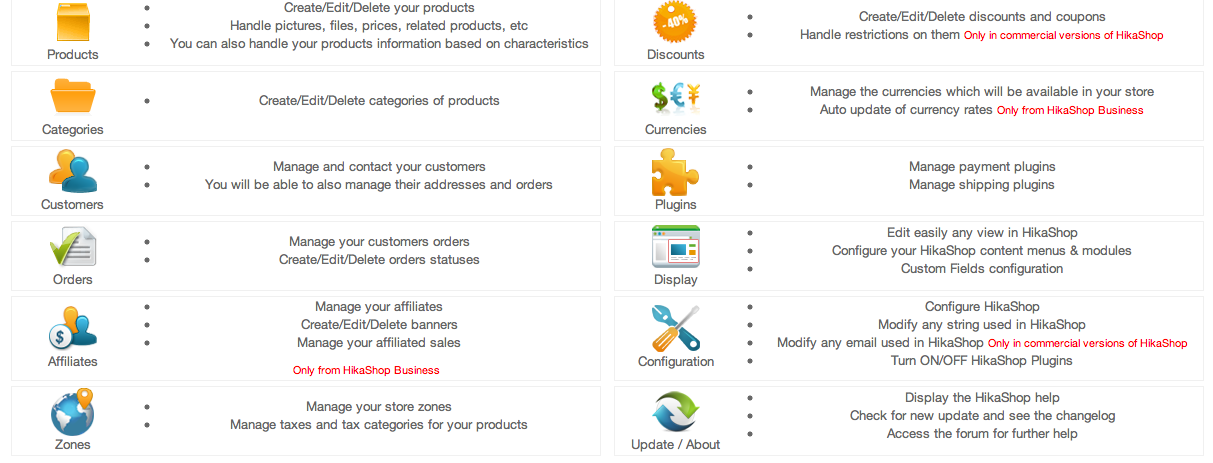Click the Affiliates text label
The image size is (1213, 463).
73,361
